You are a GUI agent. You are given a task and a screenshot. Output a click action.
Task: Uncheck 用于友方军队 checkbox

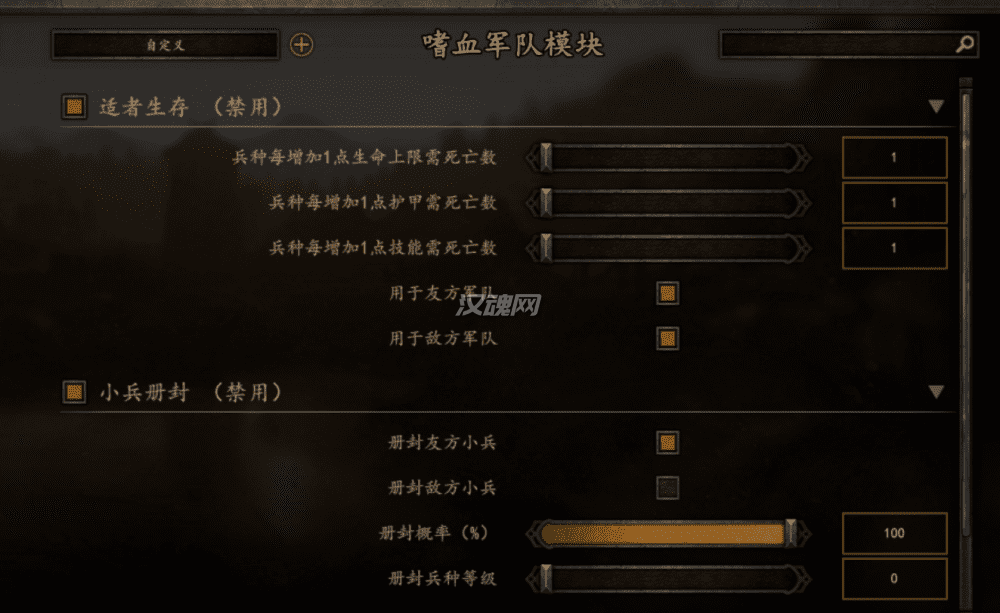pos(668,293)
